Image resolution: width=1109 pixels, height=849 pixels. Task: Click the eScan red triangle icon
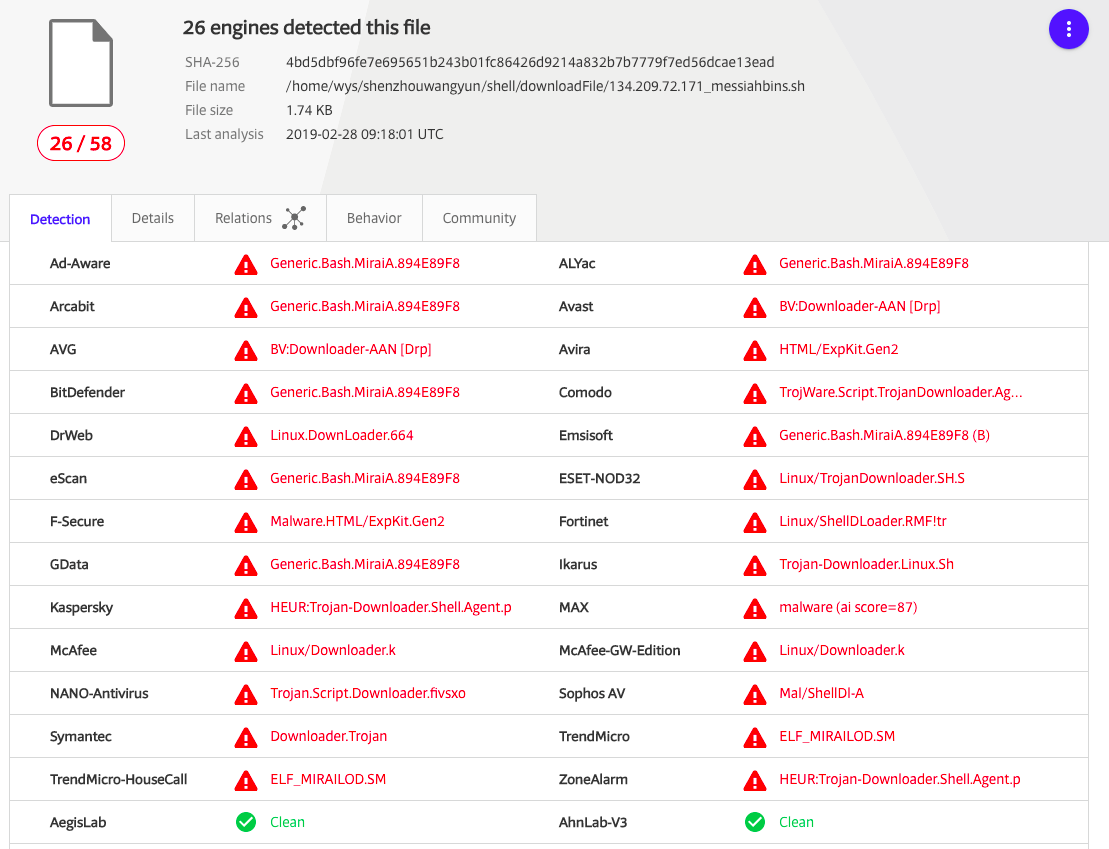coord(246,480)
